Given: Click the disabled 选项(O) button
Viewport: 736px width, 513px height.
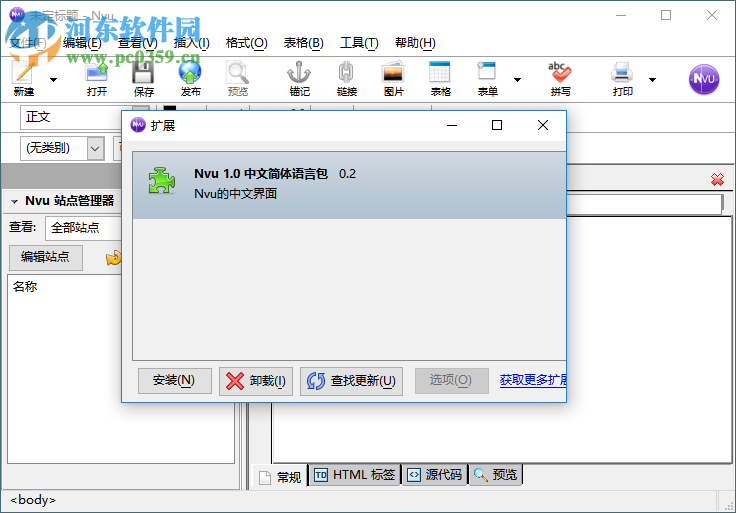Looking at the screenshot, I should pyautogui.click(x=451, y=380).
